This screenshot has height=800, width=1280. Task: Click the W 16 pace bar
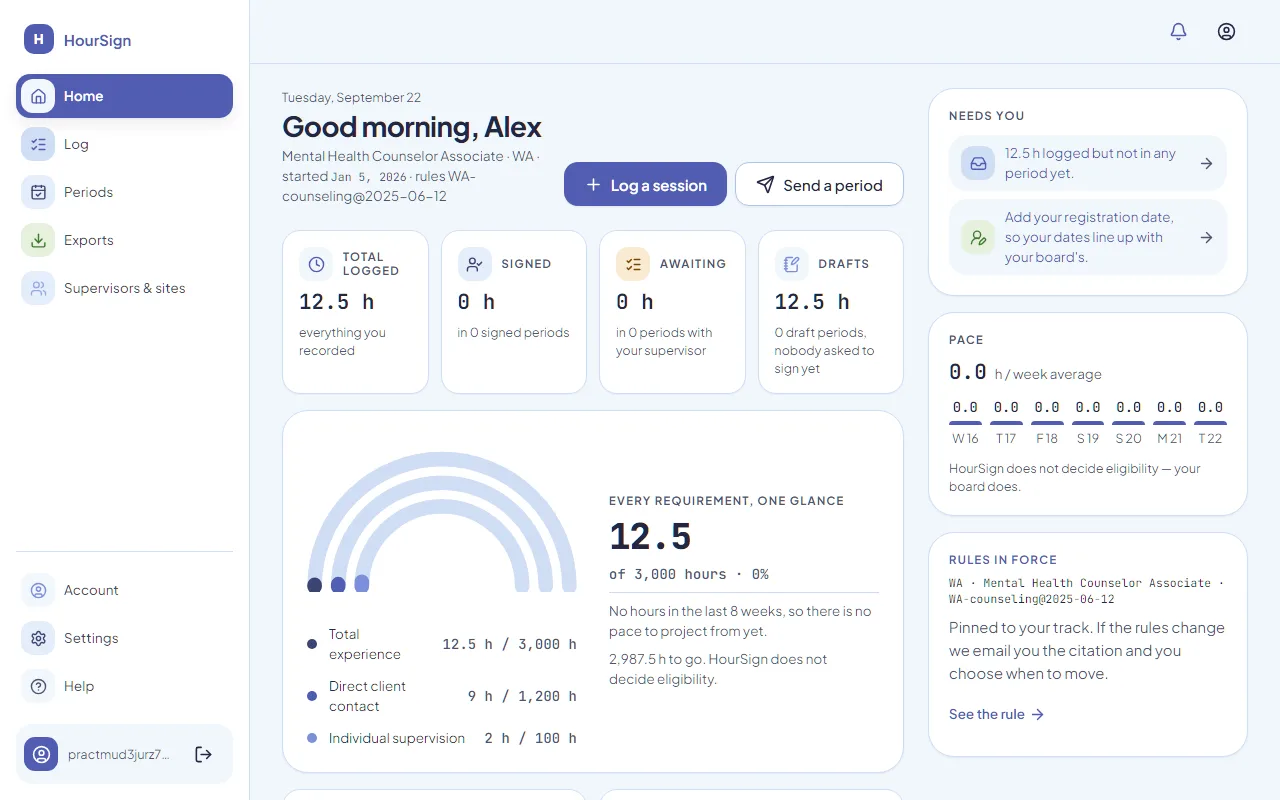tap(965, 423)
